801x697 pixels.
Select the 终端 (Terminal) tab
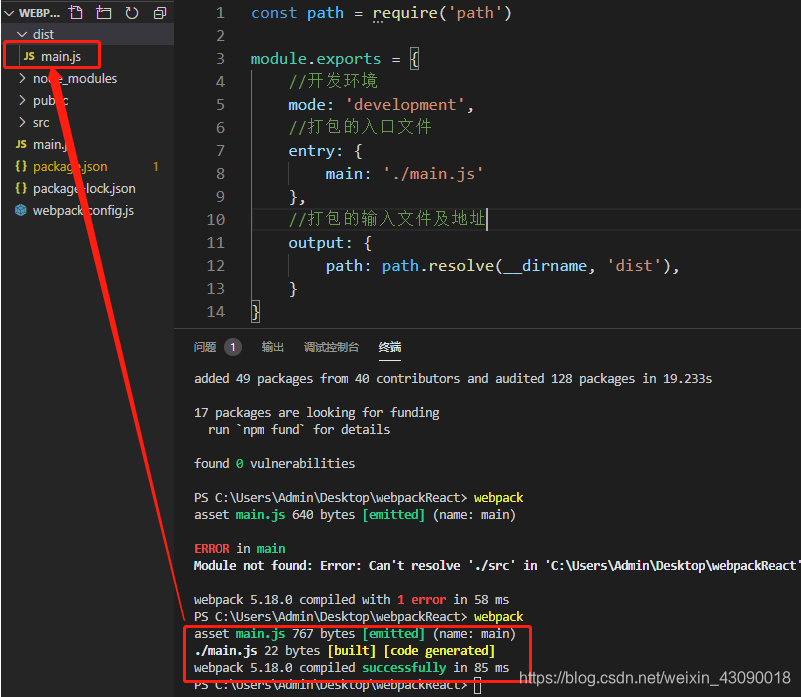[x=390, y=347]
